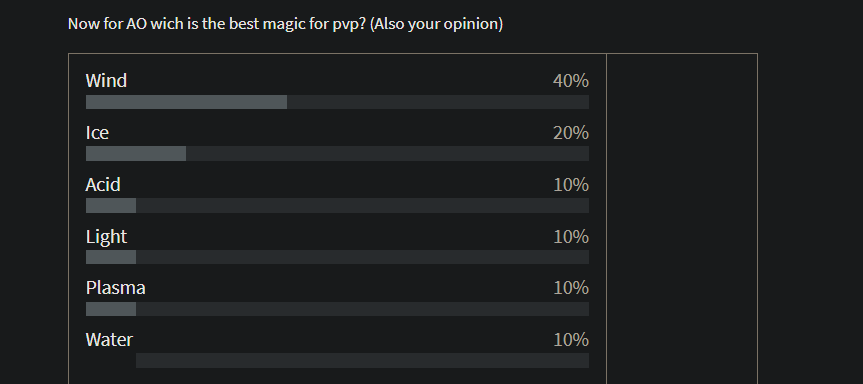The height and width of the screenshot is (384, 863).
Task: Click the poll question text
Action: 285,24
